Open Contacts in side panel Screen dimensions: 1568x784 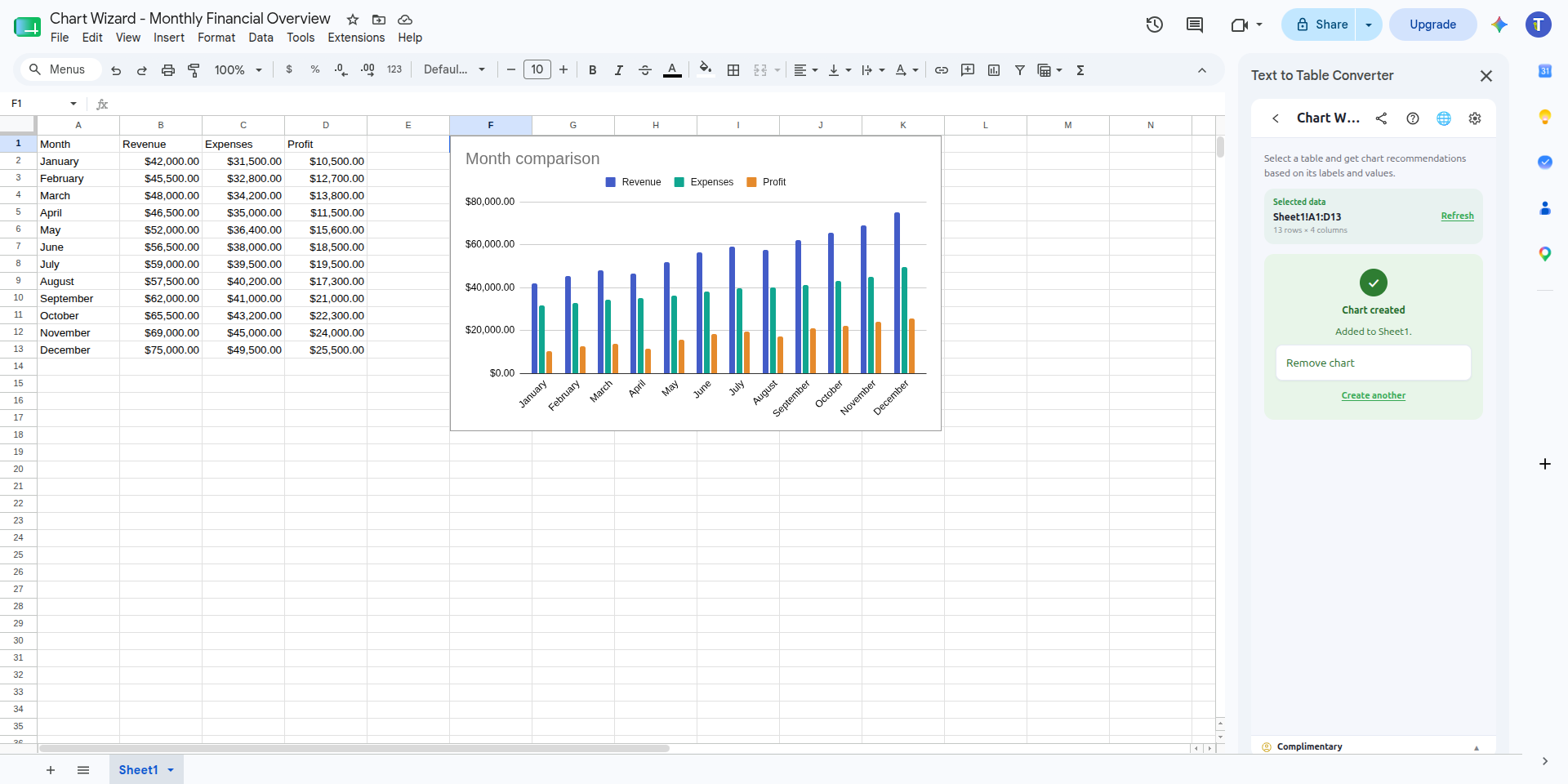point(1545,208)
